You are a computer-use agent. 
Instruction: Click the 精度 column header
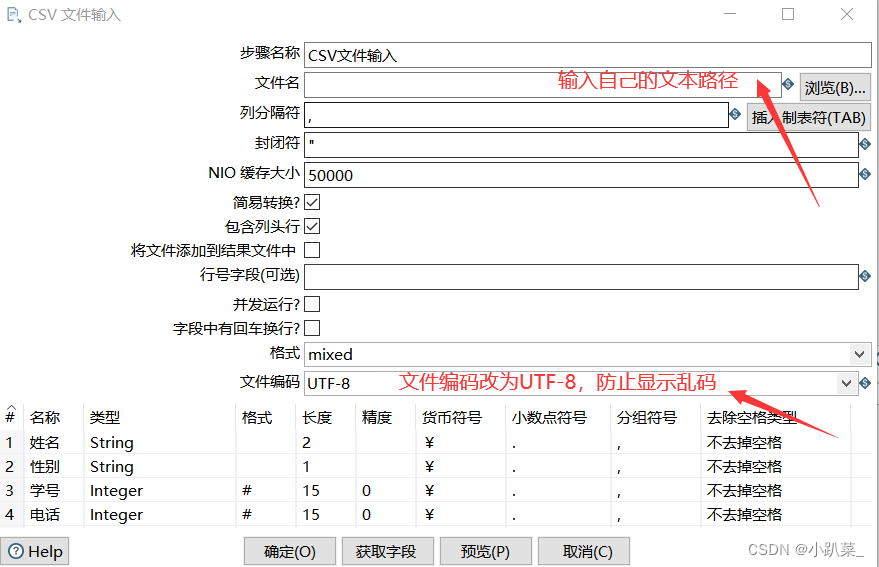(385, 417)
